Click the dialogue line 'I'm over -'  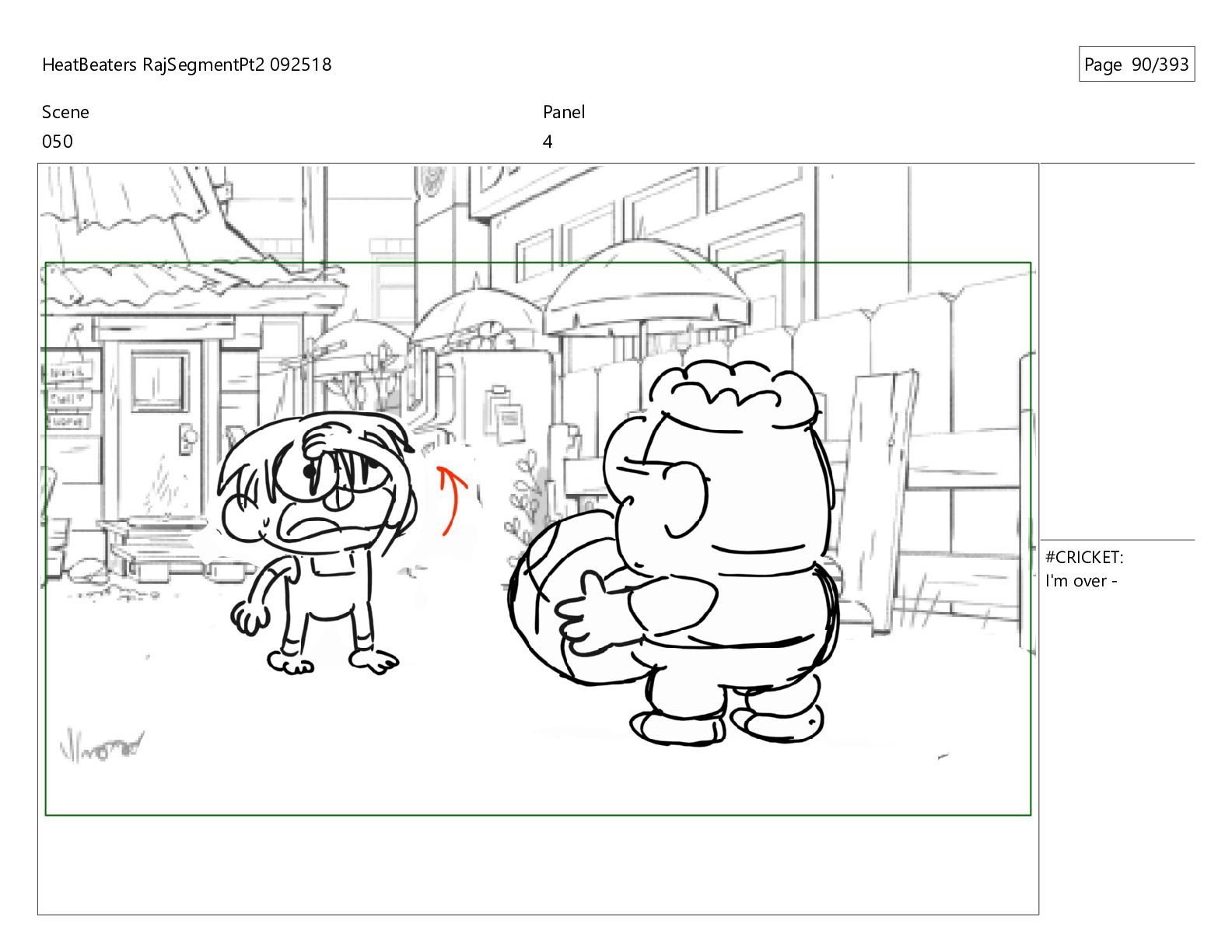1081,580
